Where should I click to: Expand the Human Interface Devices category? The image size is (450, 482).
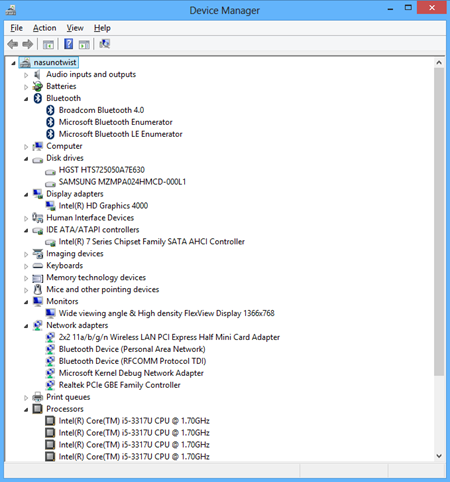click(26, 218)
